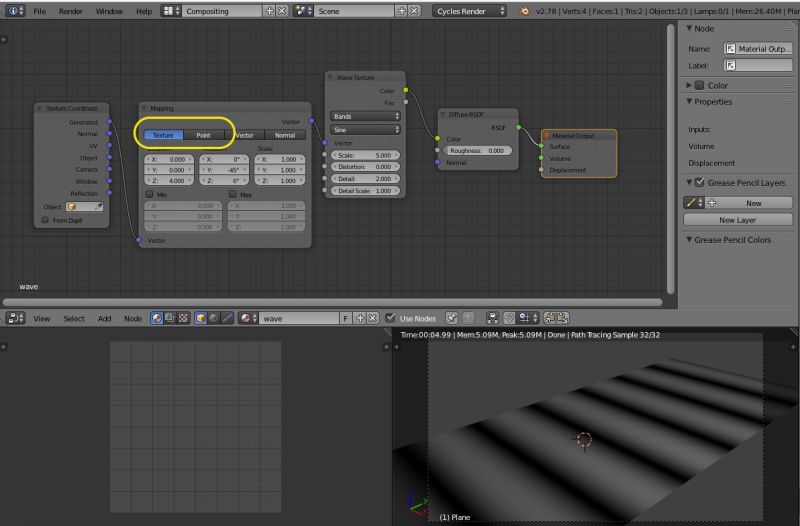Viewport: 800px width, 526px height.
Task: Click the Blender logo icon in header
Action: click(x=524, y=11)
